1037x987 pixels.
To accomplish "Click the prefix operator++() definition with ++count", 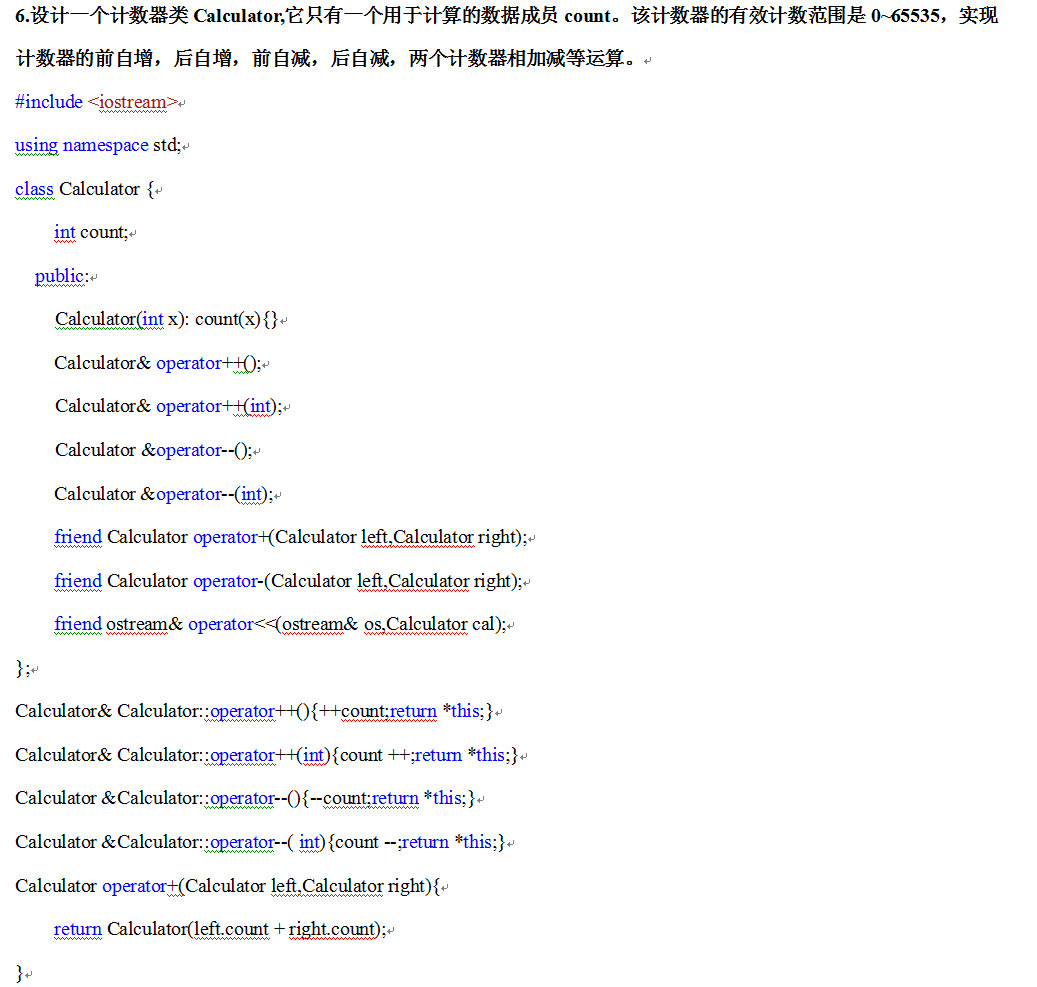I will [254, 712].
